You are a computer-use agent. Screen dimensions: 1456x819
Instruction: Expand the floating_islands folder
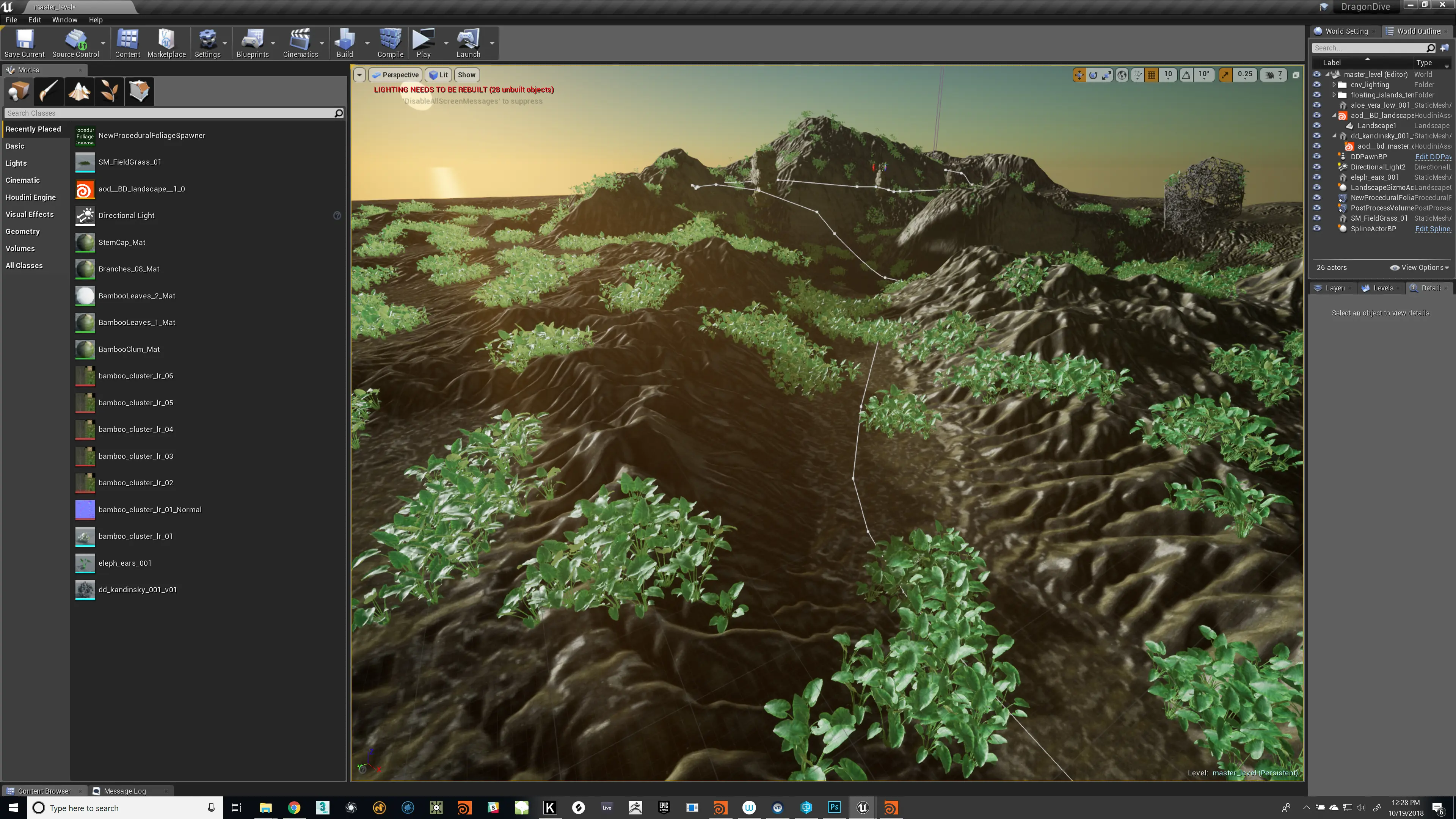(1334, 95)
